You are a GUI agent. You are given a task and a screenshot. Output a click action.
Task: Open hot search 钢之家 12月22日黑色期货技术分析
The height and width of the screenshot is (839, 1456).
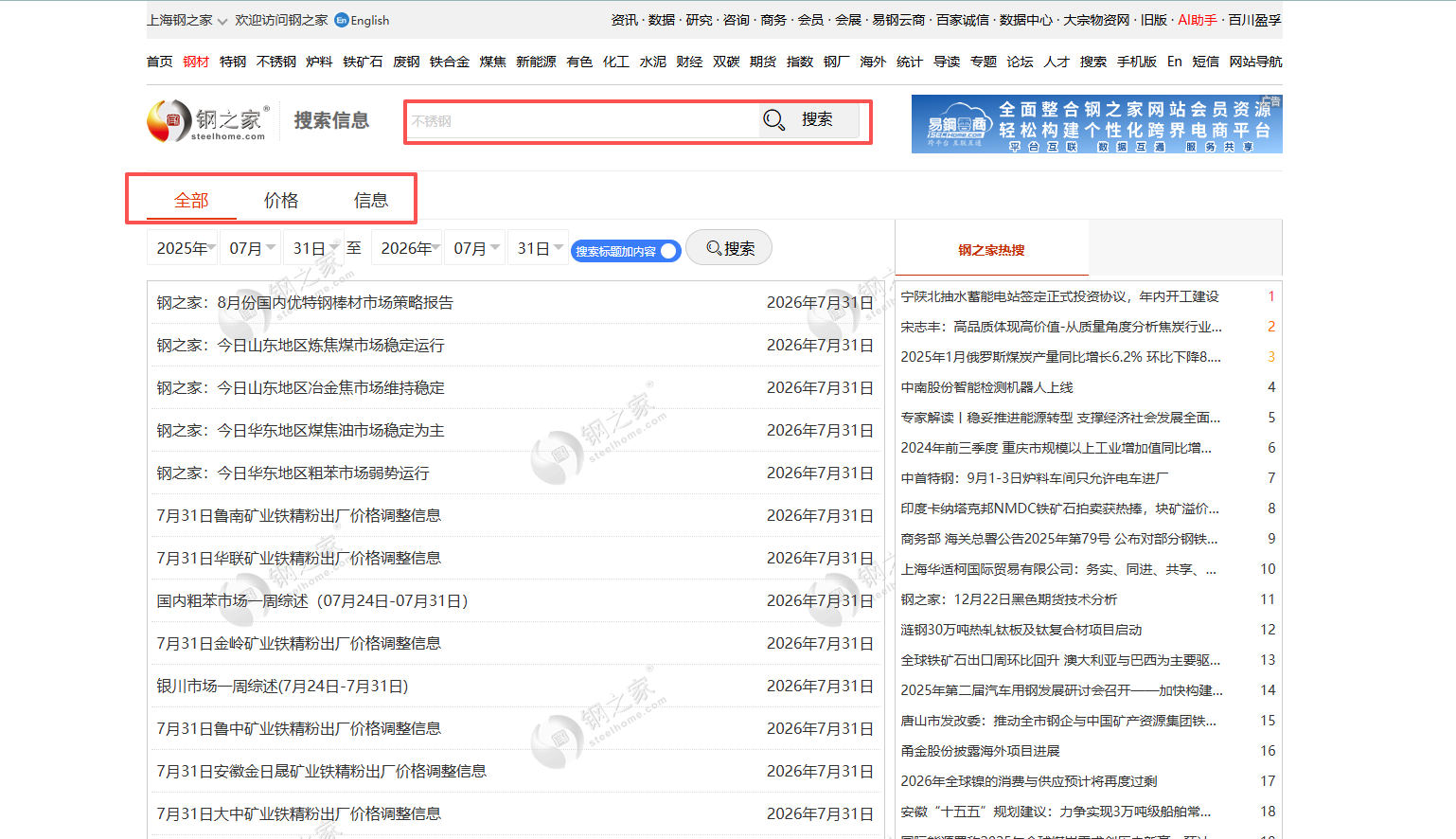(1009, 599)
